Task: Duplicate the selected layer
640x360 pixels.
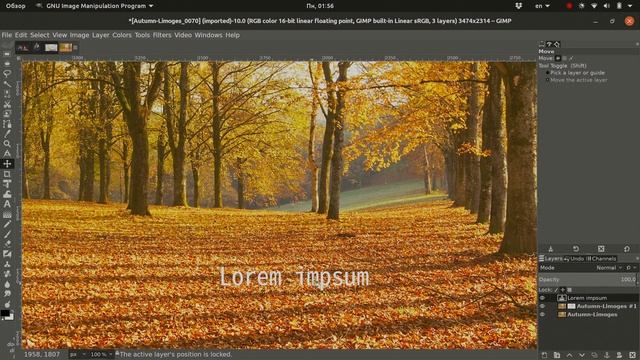Action: click(x=594, y=355)
